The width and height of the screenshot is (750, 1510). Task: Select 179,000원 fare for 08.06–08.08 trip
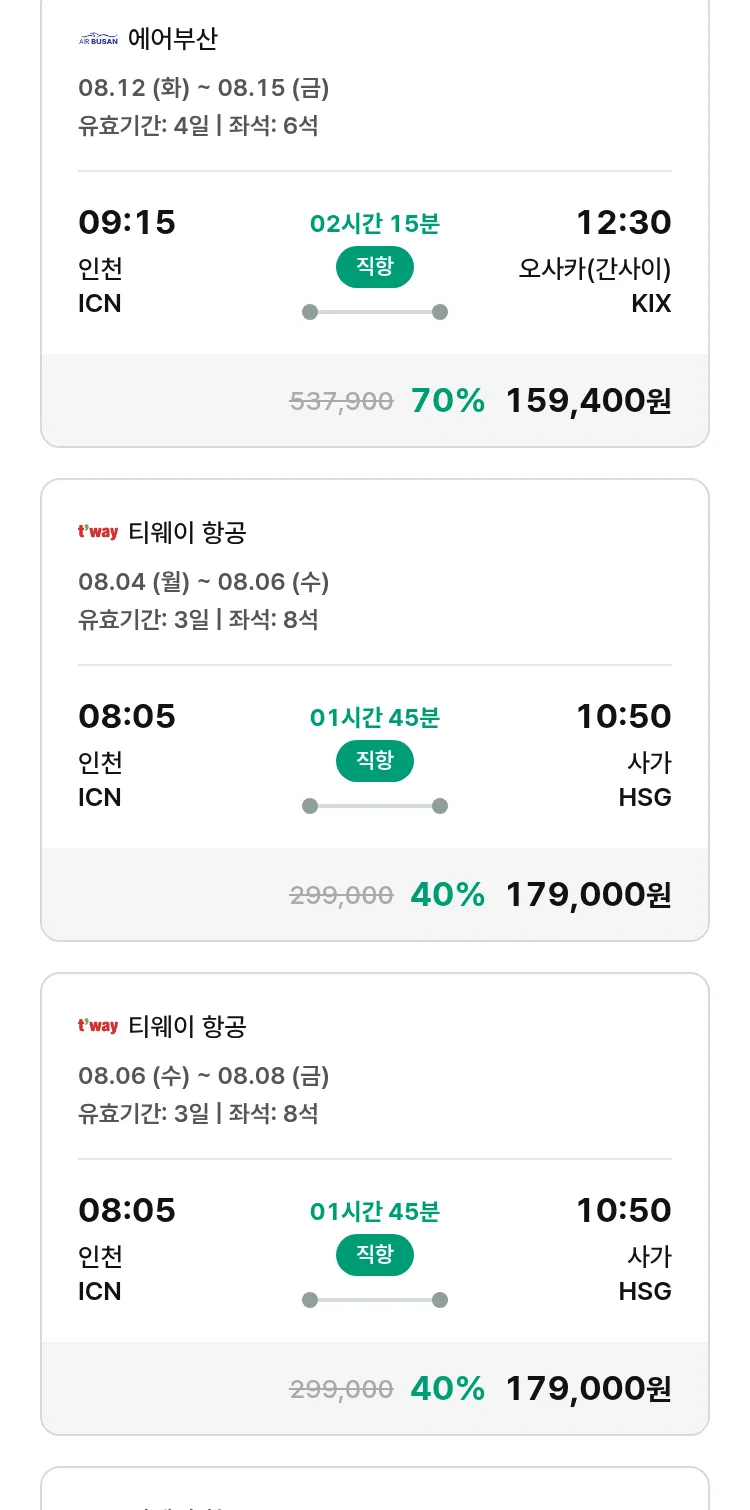point(588,1389)
